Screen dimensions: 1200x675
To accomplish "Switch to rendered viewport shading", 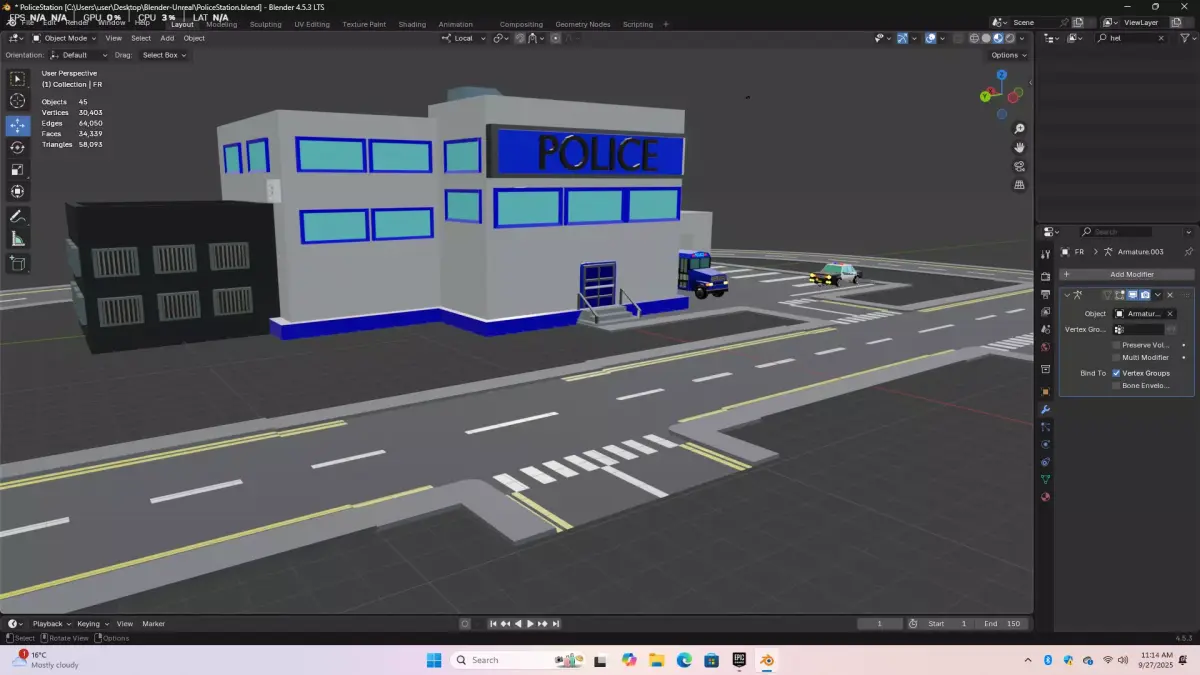I will [x=1010, y=38].
